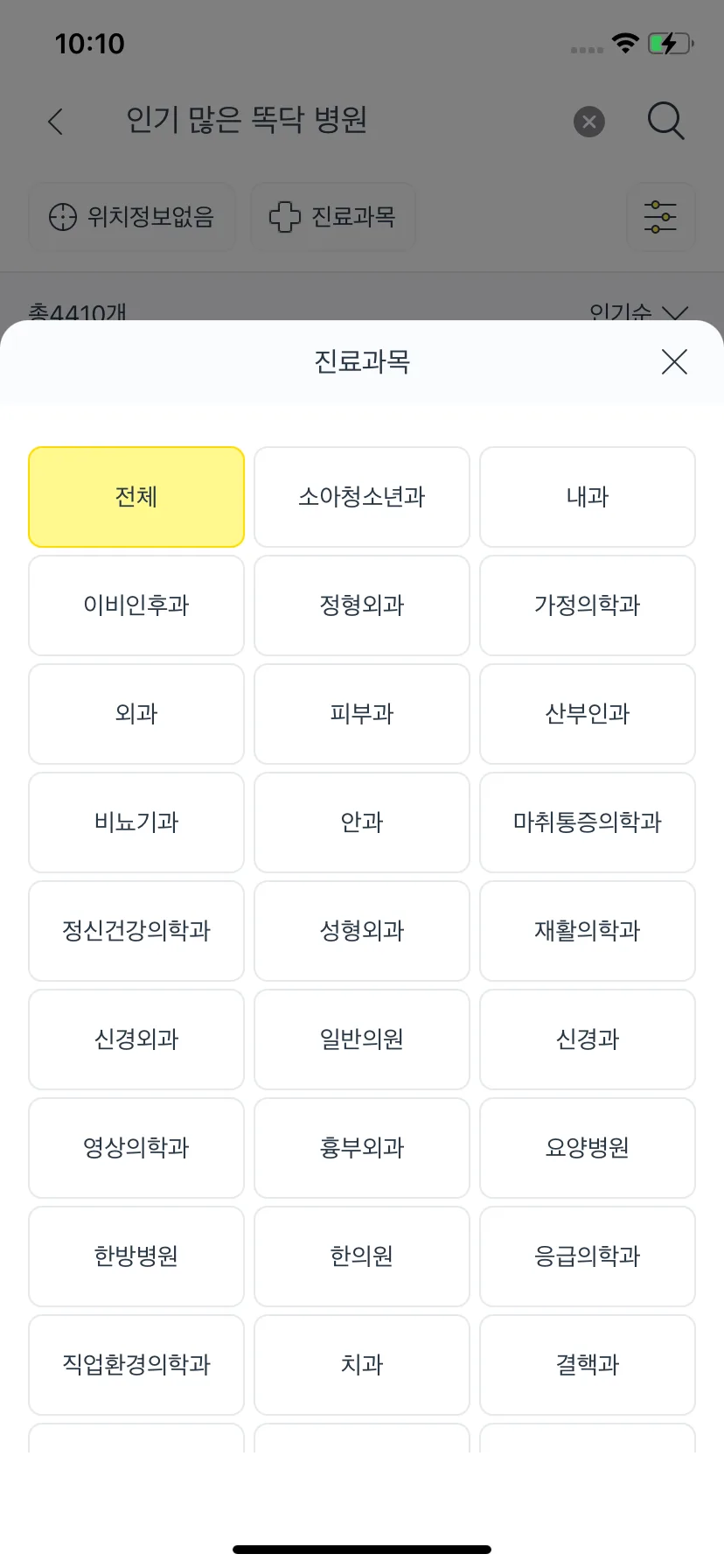This screenshot has height=1568, width=724.
Task: Tap the 위치정보없음 location chip
Action: pos(132,216)
